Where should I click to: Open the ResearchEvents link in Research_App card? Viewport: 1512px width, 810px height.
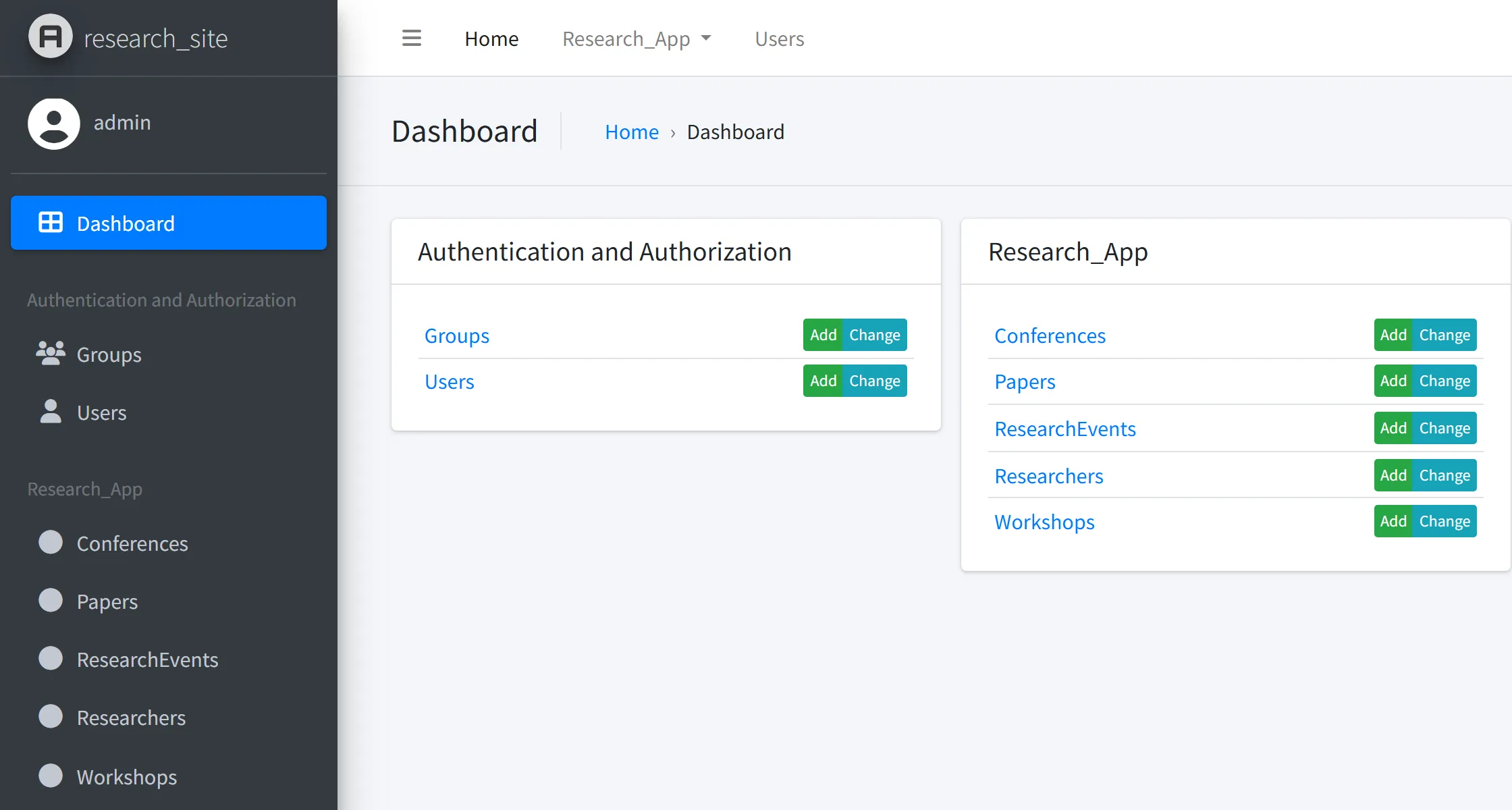point(1065,429)
